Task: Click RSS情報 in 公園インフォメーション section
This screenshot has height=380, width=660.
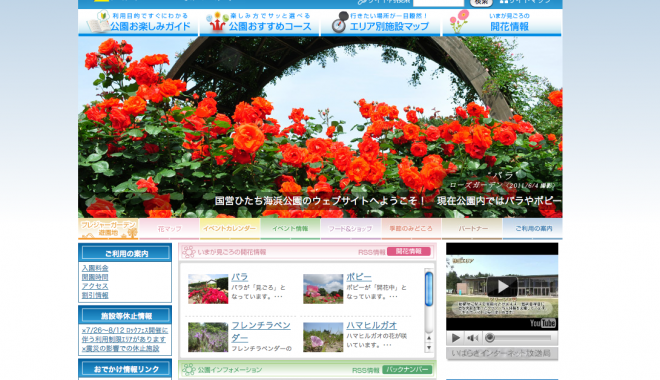Action: 366,370
